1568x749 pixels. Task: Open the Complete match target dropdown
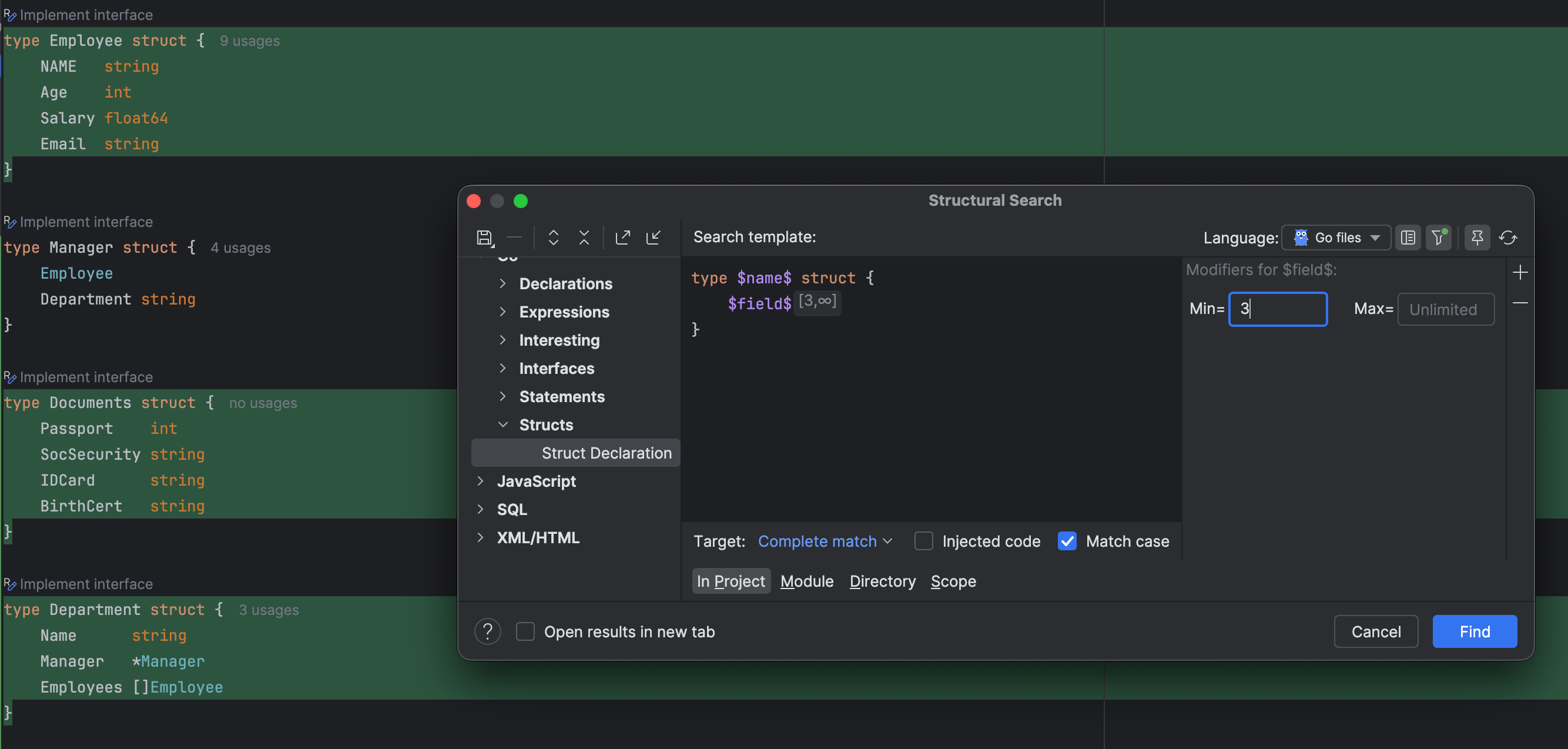(x=825, y=541)
